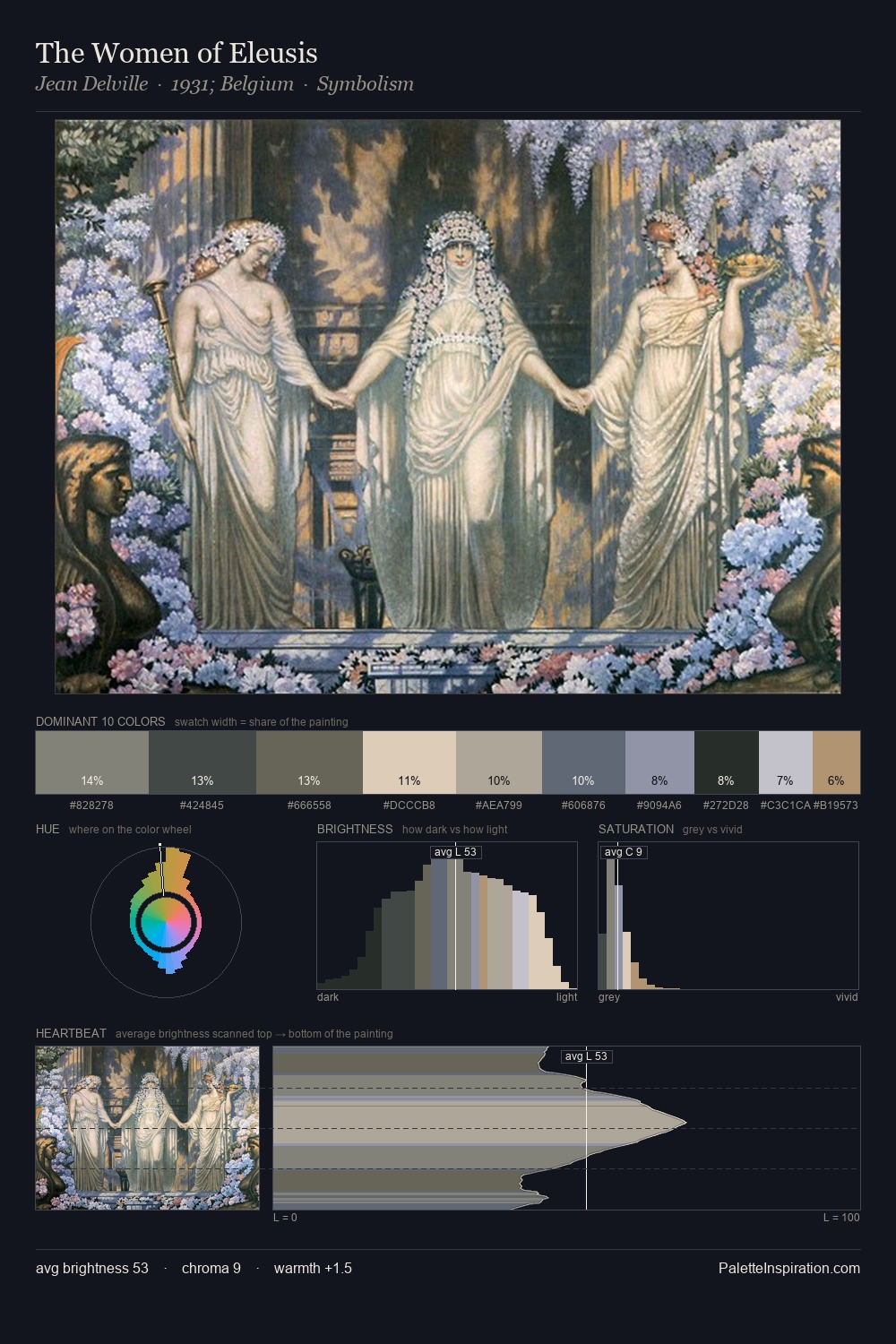The image size is (896, 1344).
Task: Click the hex code #AEA799 text
Action: coord(499,806)
